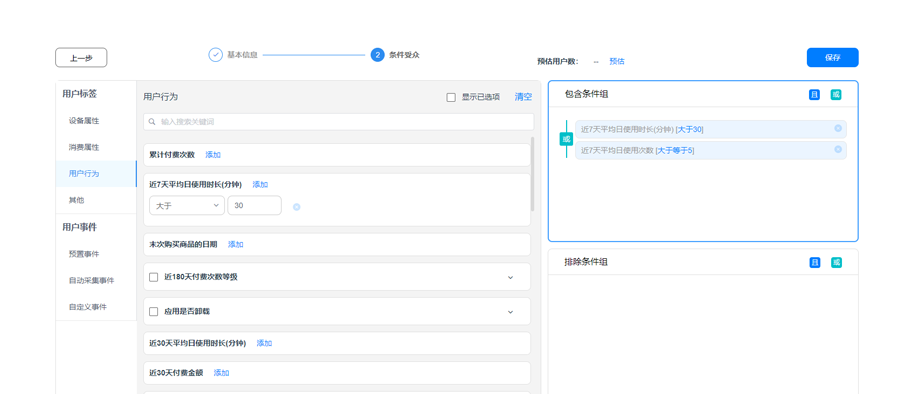
Task: Click the 用户标签 section heading
Action: (79, 94)
